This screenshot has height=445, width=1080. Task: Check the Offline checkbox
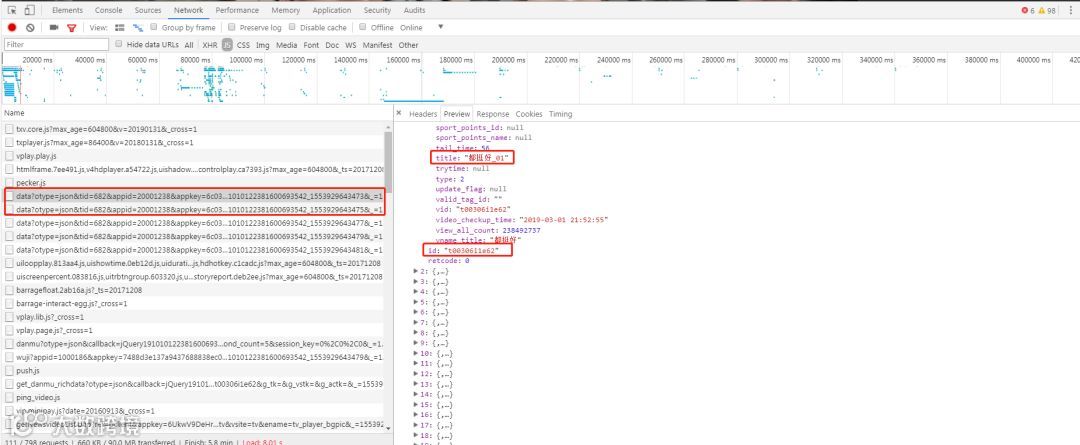tap(363, 27)
